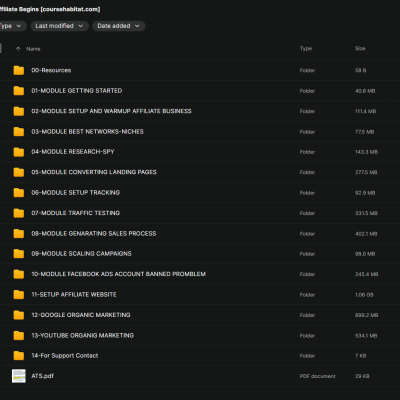400x400 pixels.
Task: Select the 01-MODULE GETTING STARTED name
Action: [x=77, y=91]
